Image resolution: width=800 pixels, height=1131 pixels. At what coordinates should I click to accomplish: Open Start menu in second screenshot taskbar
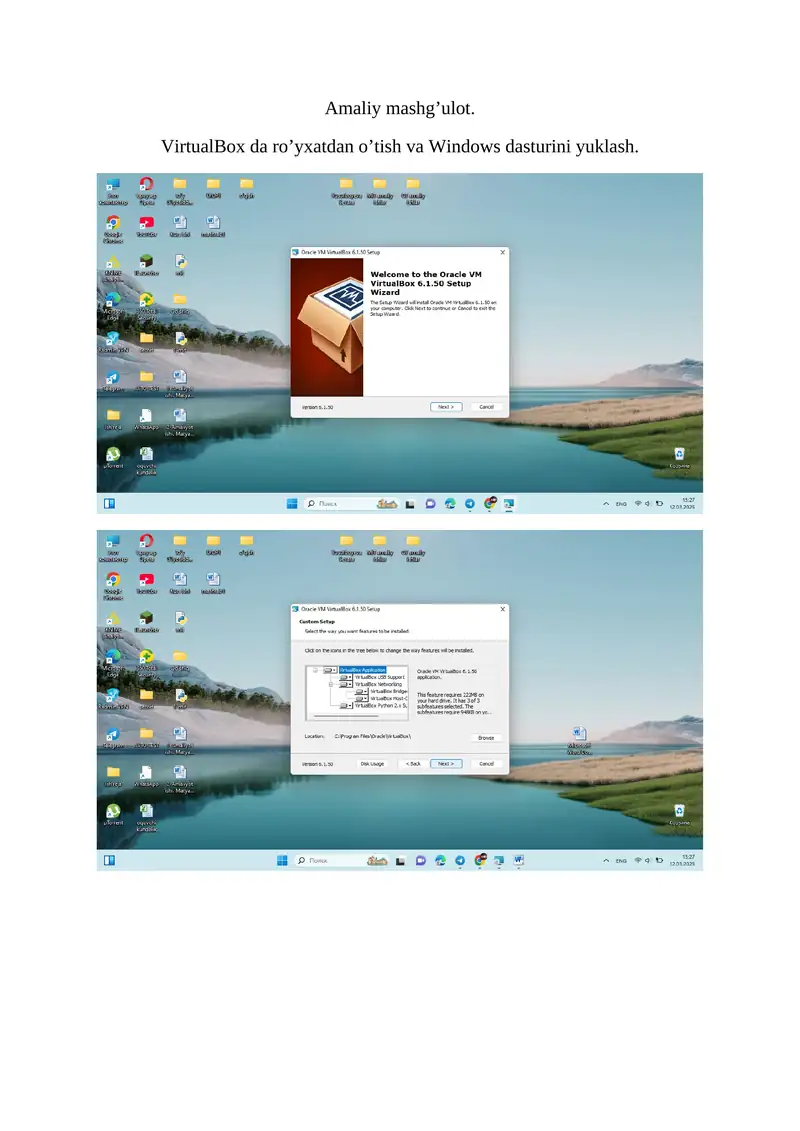[282, 861]
